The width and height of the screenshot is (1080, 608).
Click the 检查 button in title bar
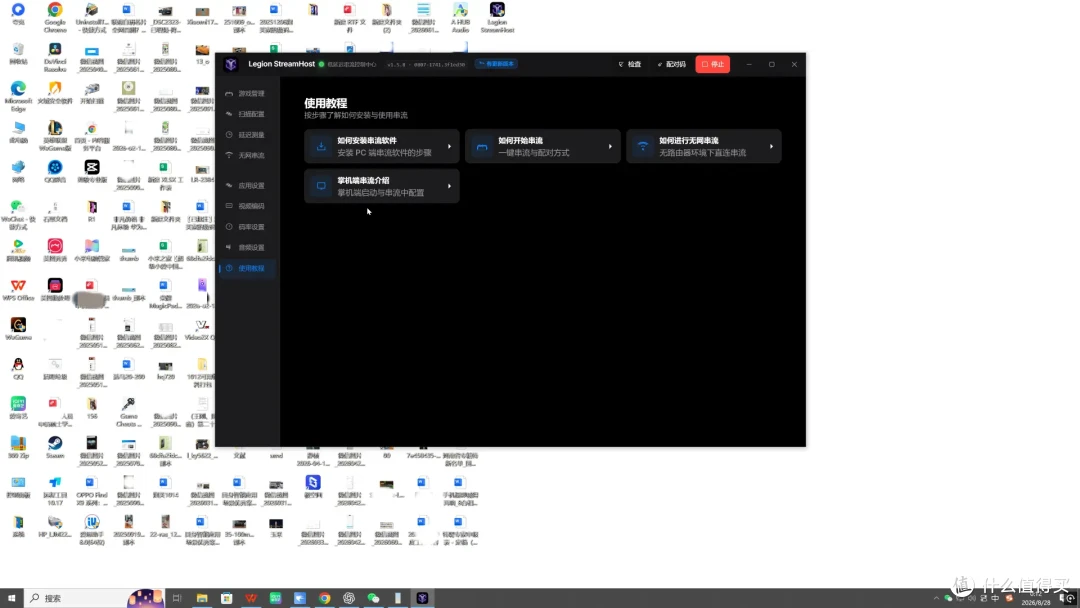(630, 64)
